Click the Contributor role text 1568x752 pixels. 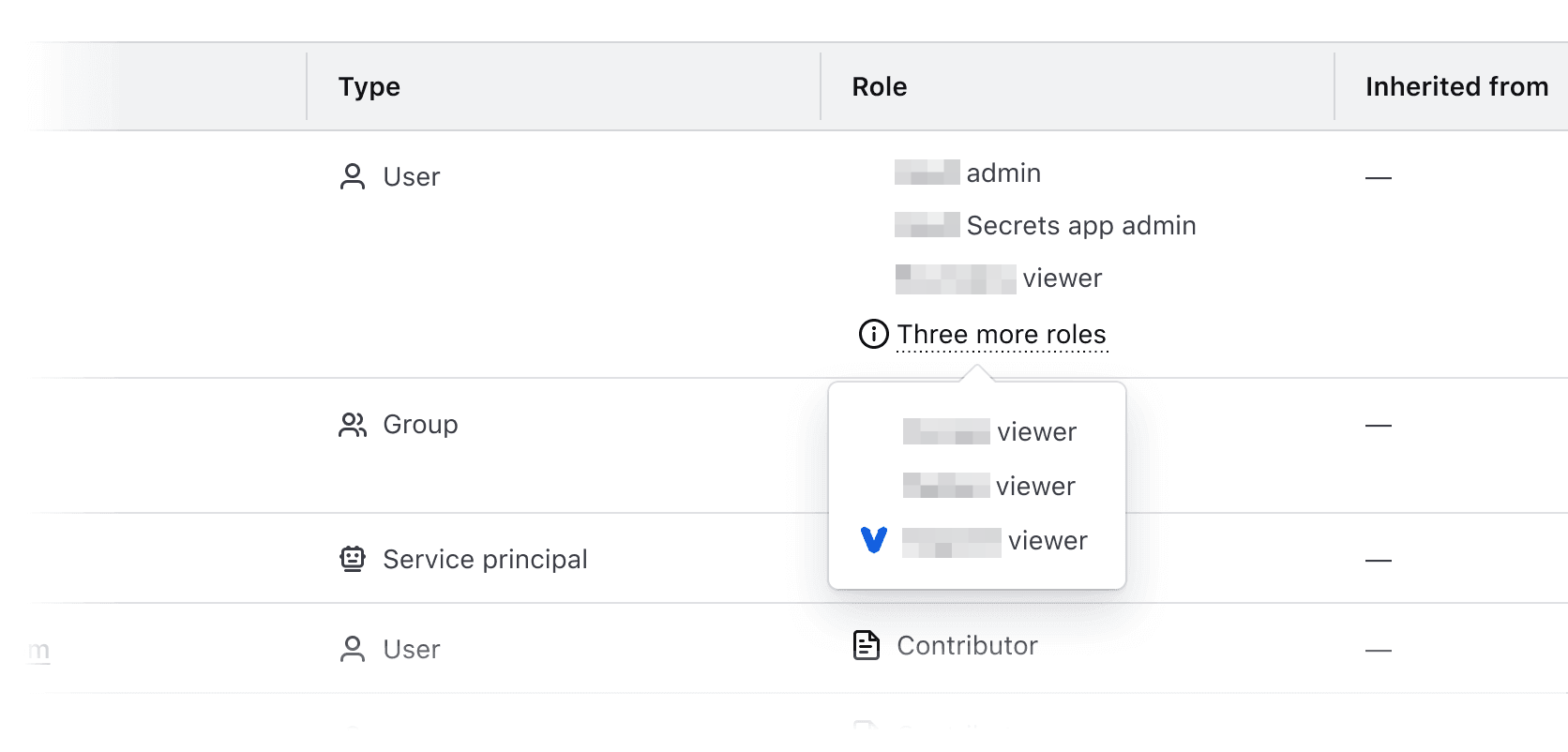(x=967, y=645)
